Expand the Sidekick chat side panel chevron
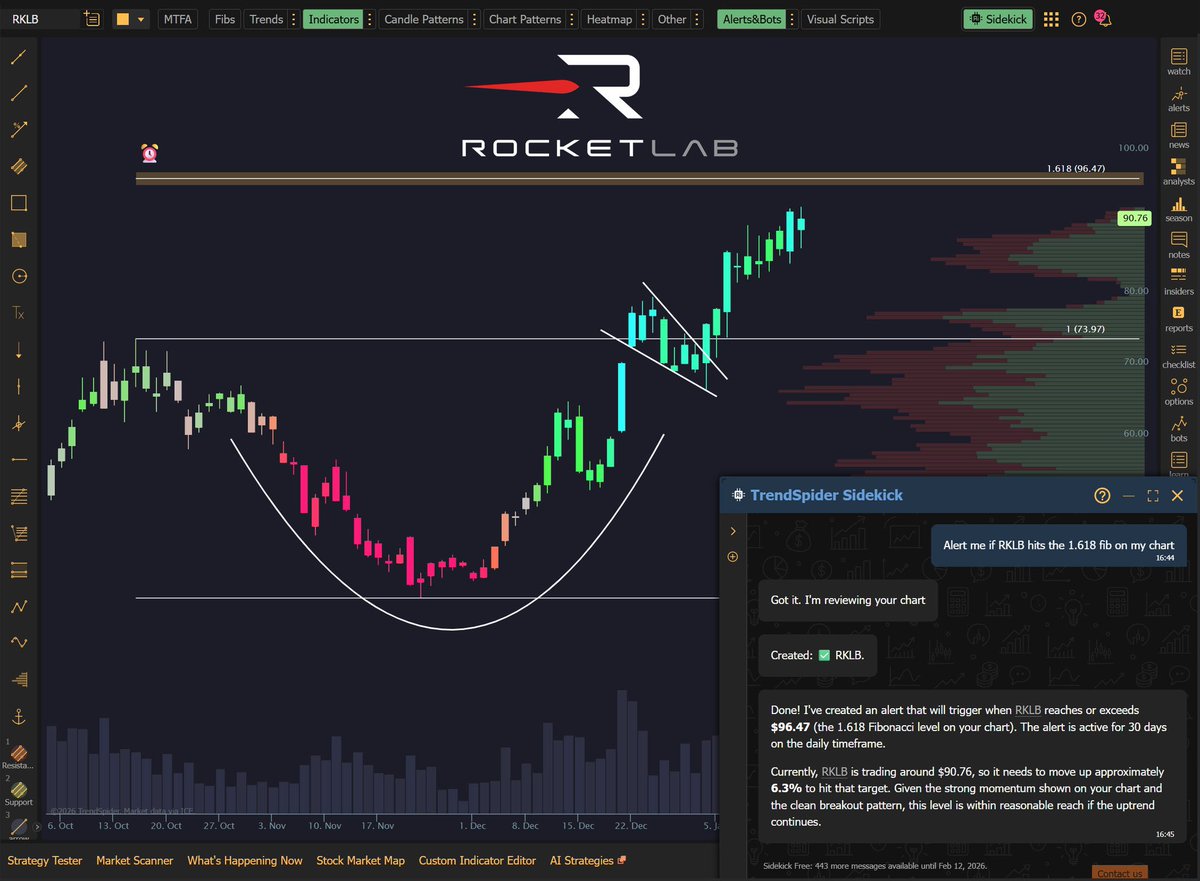The image size is (1200, 881). (x=733, y=531)
